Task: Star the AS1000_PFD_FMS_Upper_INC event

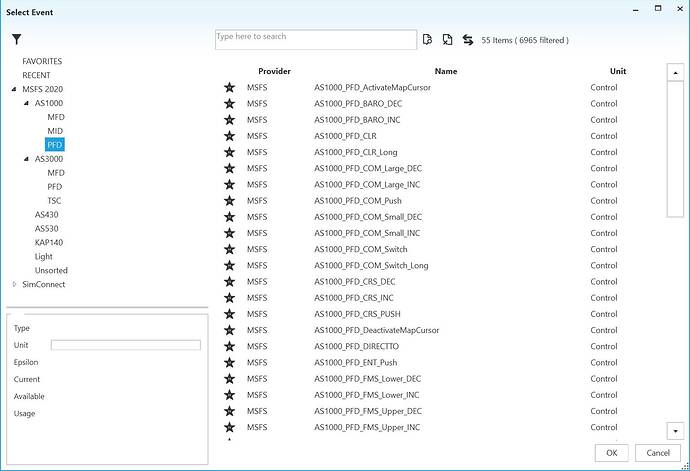Action: pos(229,427)
